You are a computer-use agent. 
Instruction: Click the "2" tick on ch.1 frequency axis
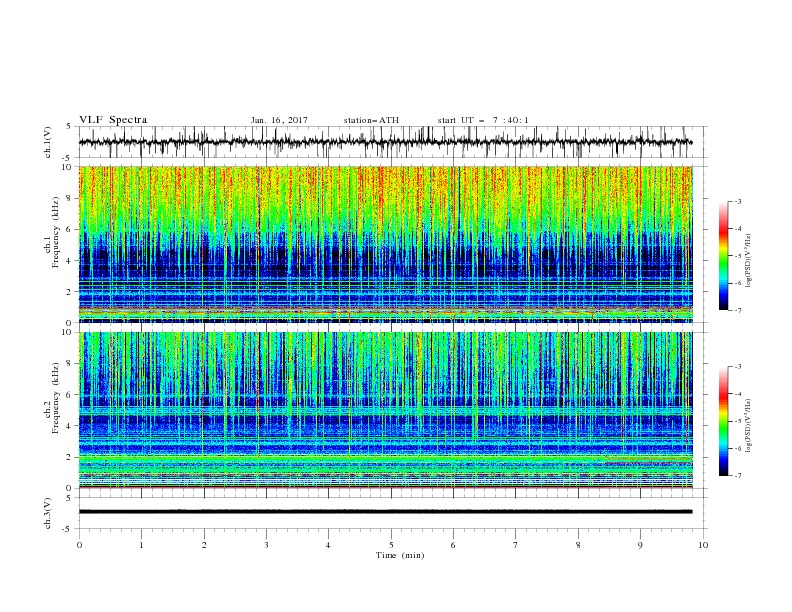pos(69,291)
